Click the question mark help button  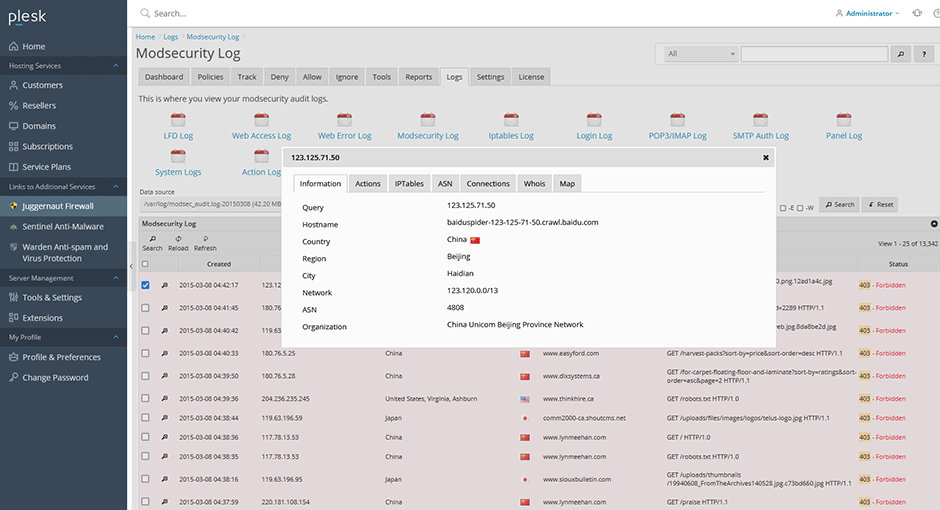924,54
